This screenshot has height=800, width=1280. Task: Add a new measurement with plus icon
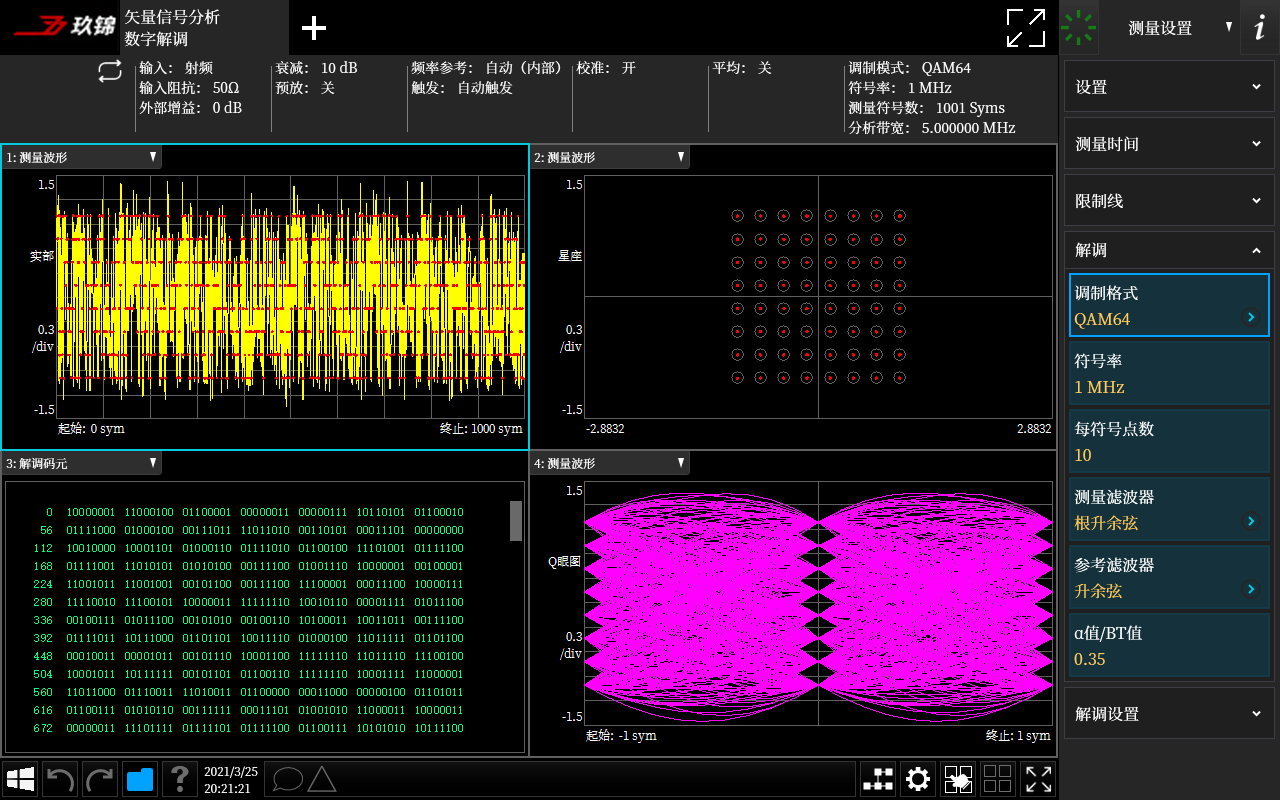pos(314,28)
